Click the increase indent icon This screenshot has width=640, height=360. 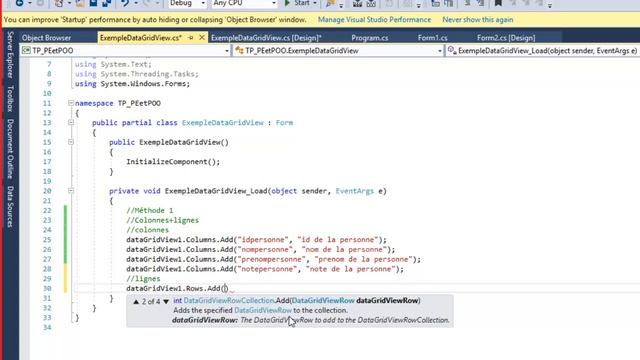point(449,3)
